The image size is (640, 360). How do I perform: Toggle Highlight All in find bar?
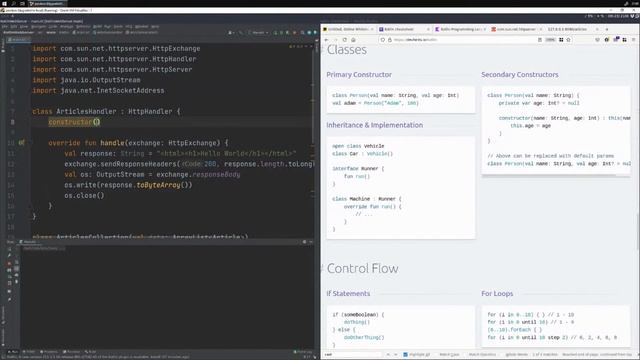417,355
